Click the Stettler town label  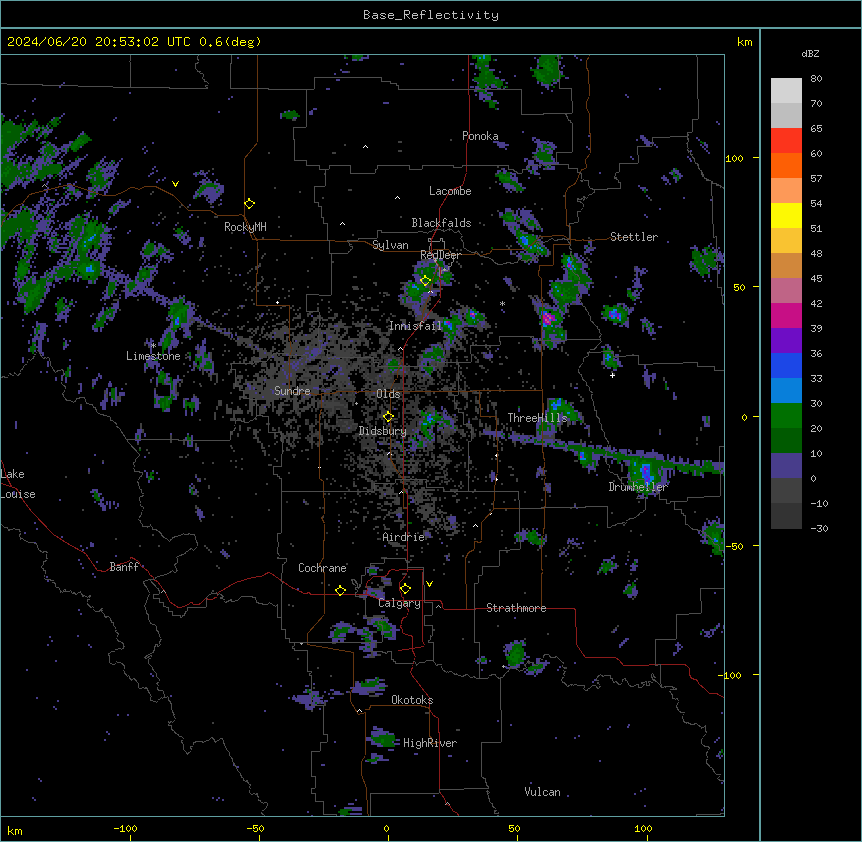[634, 237]
